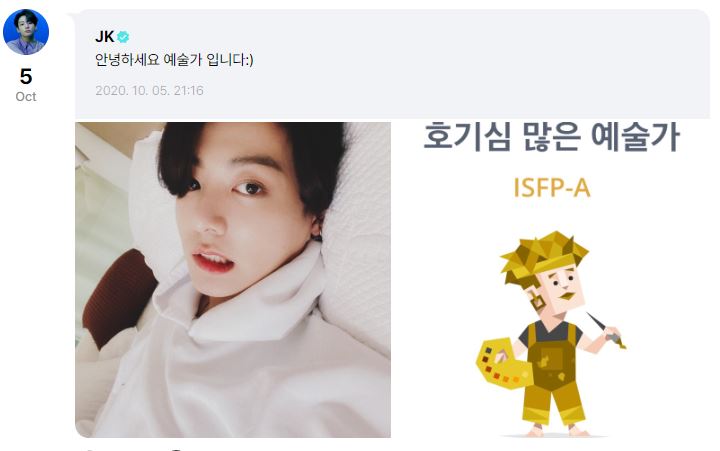Image resolution: width=720 pixels, height=451 pixels.
Task: Open the selfie photo attachment
Action: tap(233, 280)
